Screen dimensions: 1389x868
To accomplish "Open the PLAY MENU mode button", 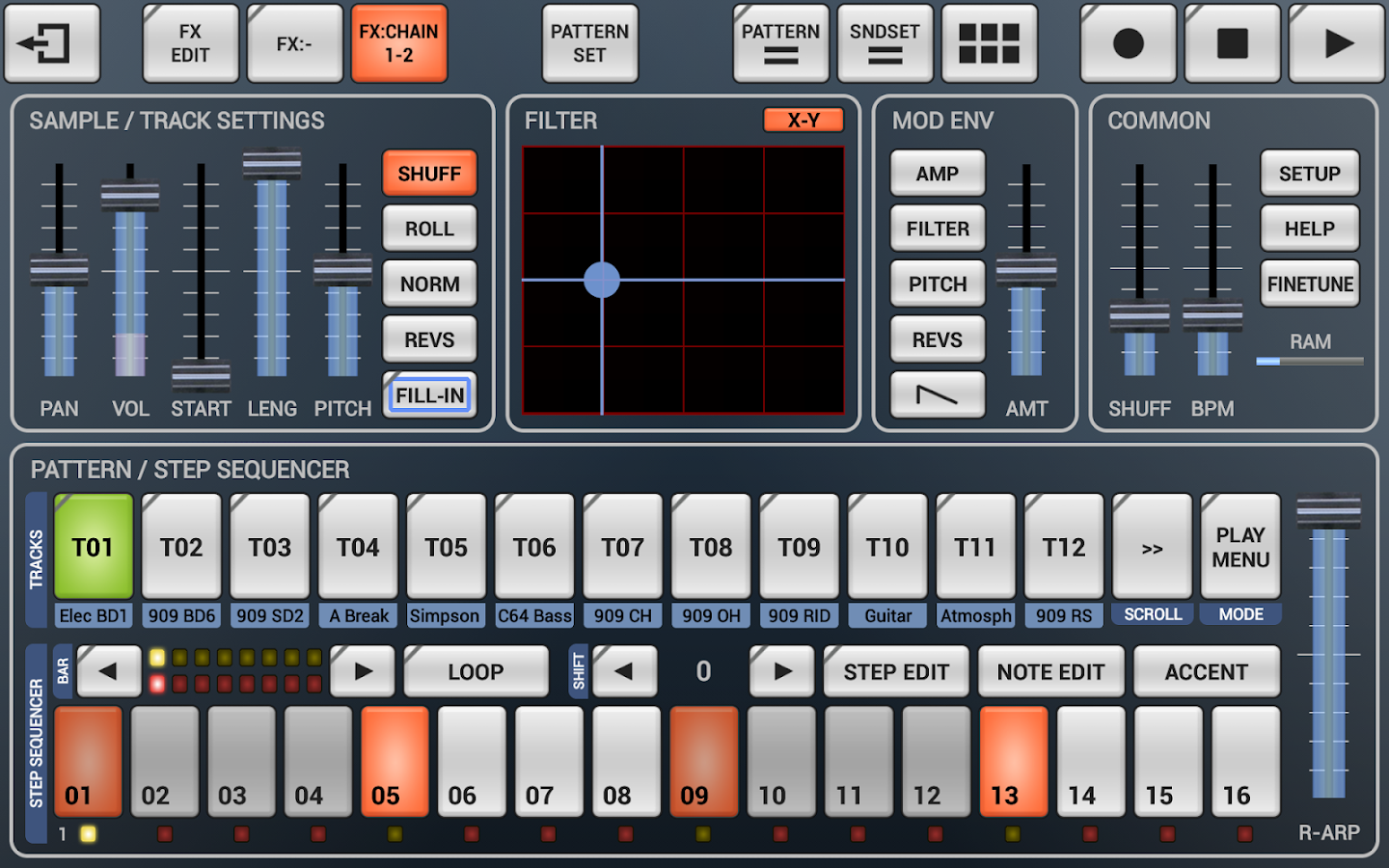I will coord(1240,547).
